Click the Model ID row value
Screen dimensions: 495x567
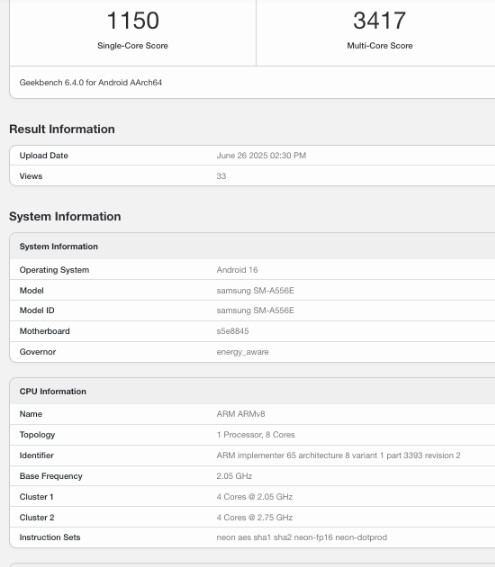point(255,310)
